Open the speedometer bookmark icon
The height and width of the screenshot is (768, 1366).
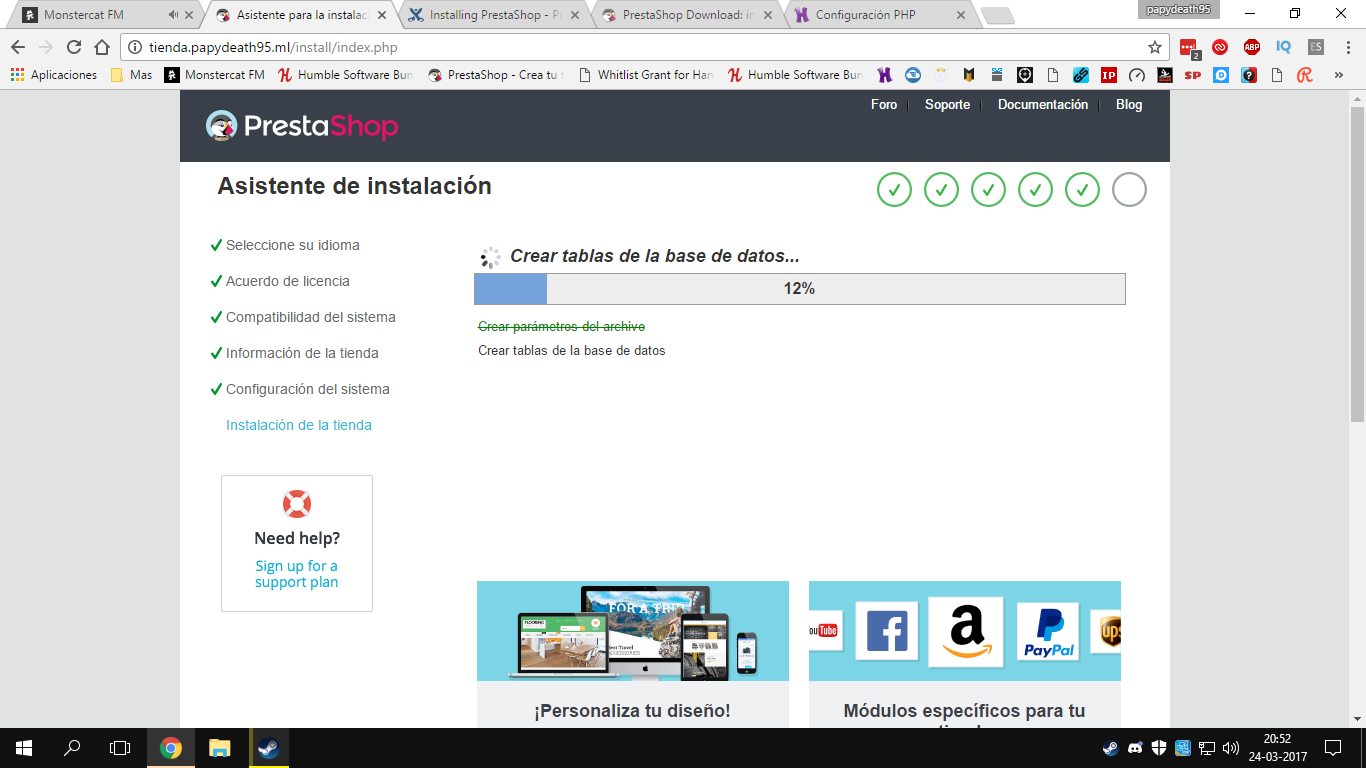1137,75
